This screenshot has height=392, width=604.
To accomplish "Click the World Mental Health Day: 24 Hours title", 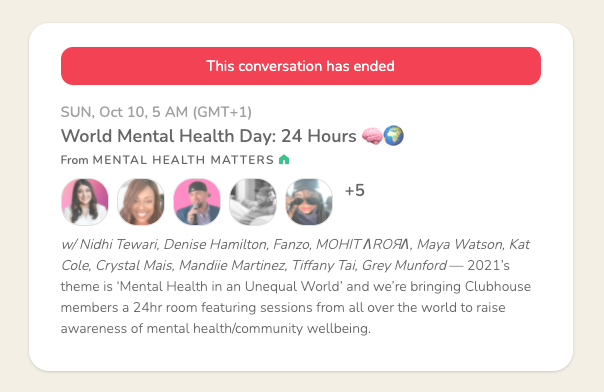I will (x=208, y=136).
